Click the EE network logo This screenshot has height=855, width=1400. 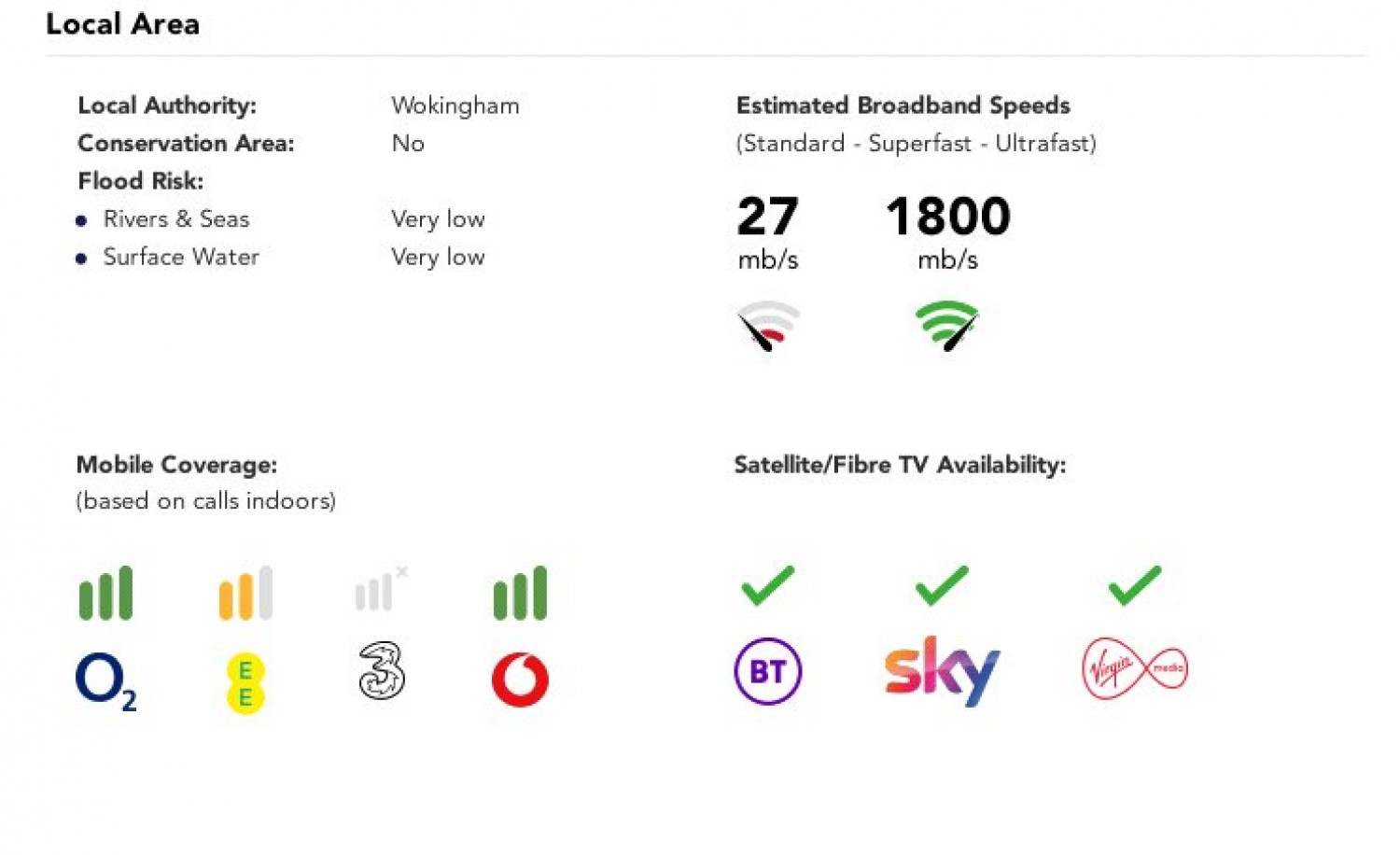point(245,683)
